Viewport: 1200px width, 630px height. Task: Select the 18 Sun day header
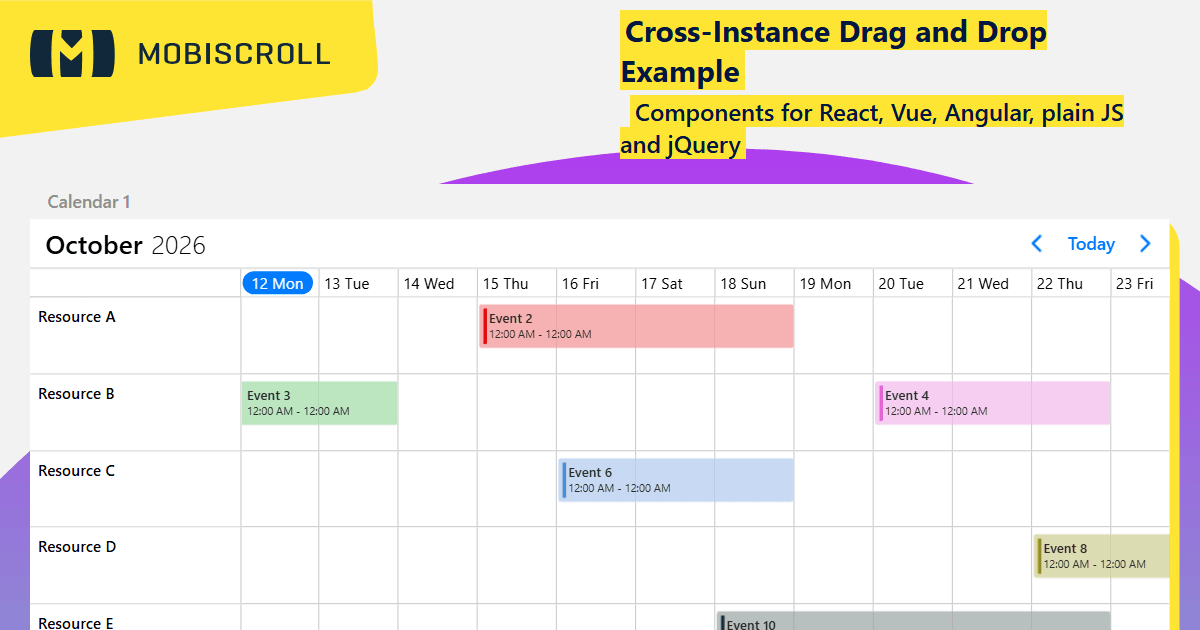point(742,284)
